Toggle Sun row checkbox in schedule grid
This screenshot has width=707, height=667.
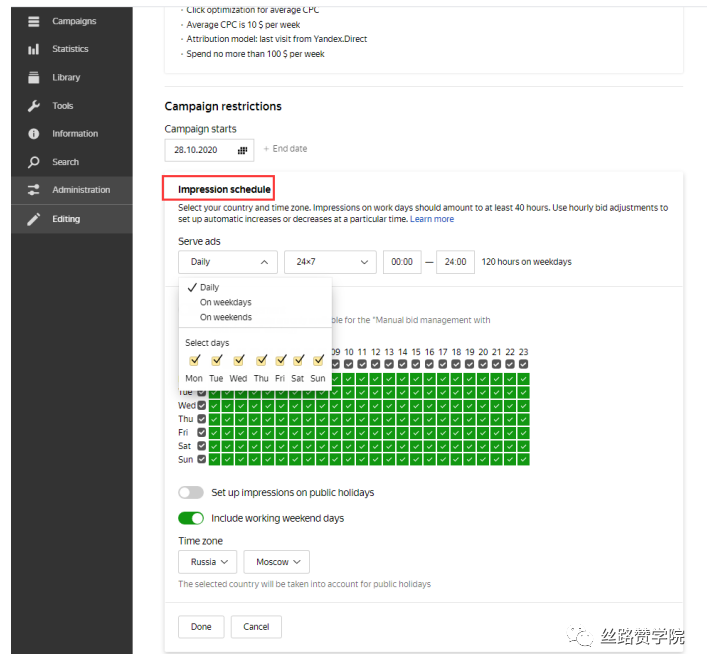[202, 460]
